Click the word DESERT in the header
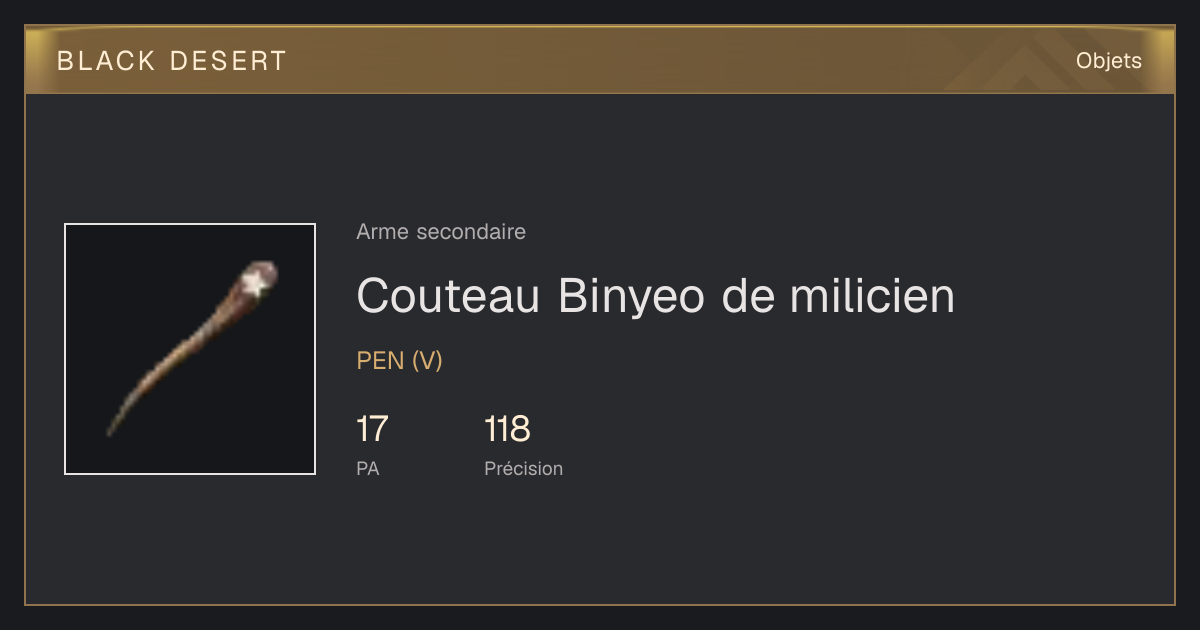The image size is (1200, 630). tap(229, 61)
